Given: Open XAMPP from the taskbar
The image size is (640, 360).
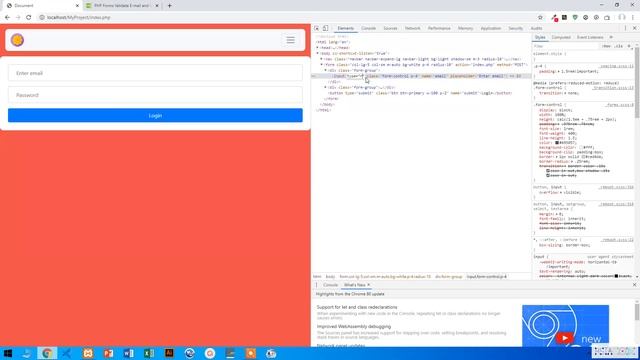Looking at the screenshot, I should click(88, 353).
